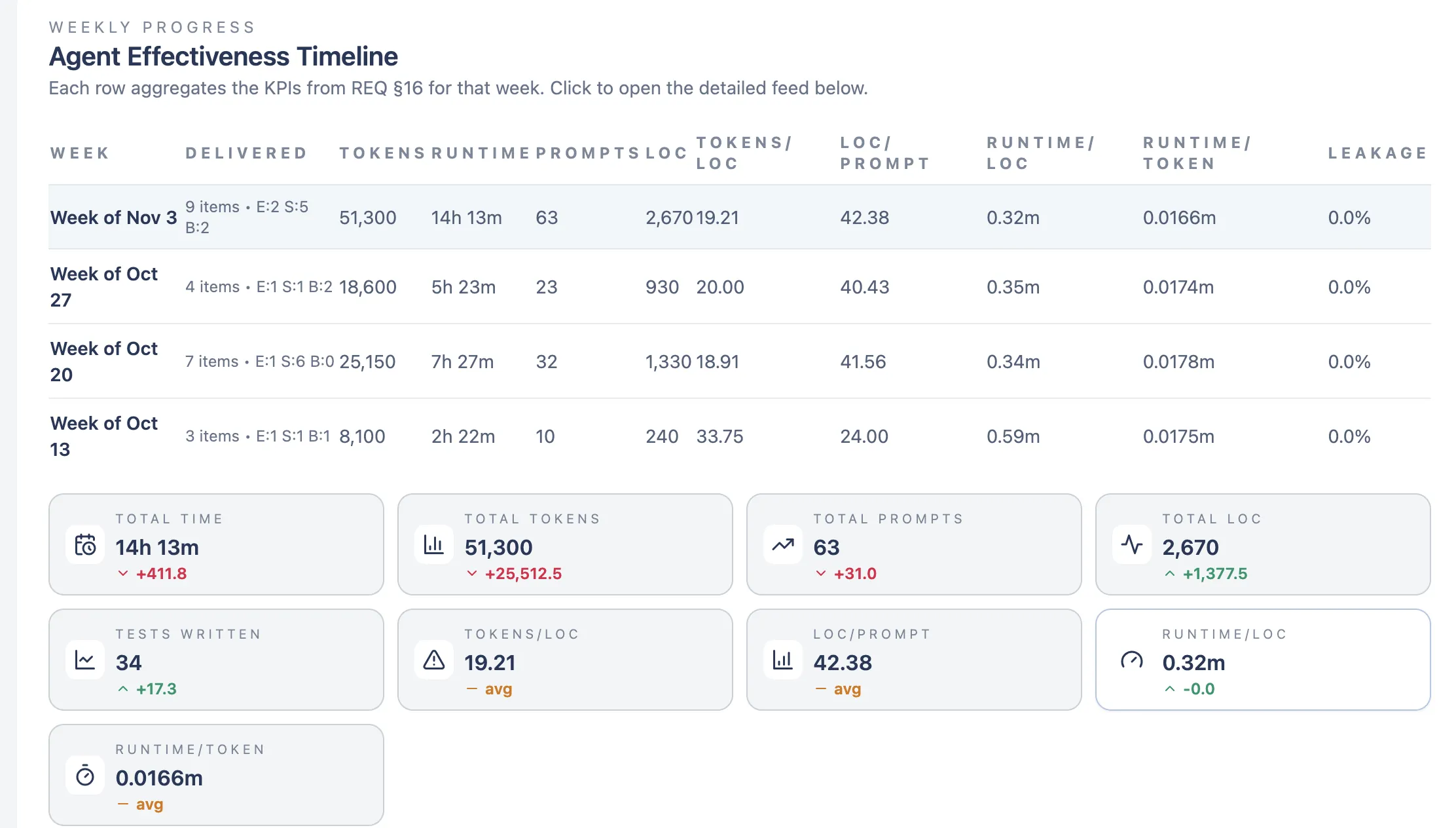Click the Tokens column header
Image resolution: width=1456 pixels, height=828 pixels.
pos(382,153)
